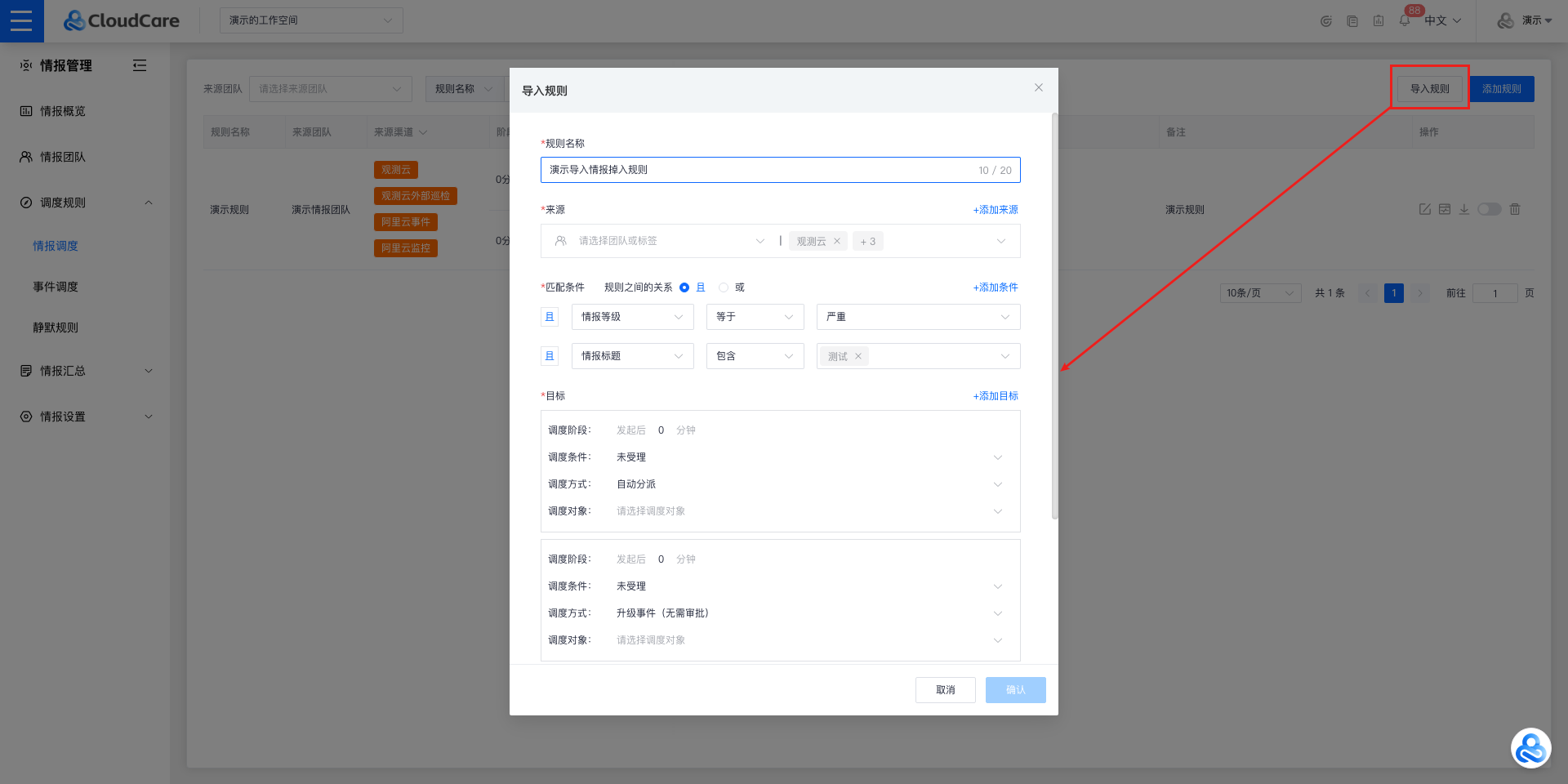Go to 情报概览 in the sidebar
Screen dimensions: 1568x784
[x=63, y=111]
